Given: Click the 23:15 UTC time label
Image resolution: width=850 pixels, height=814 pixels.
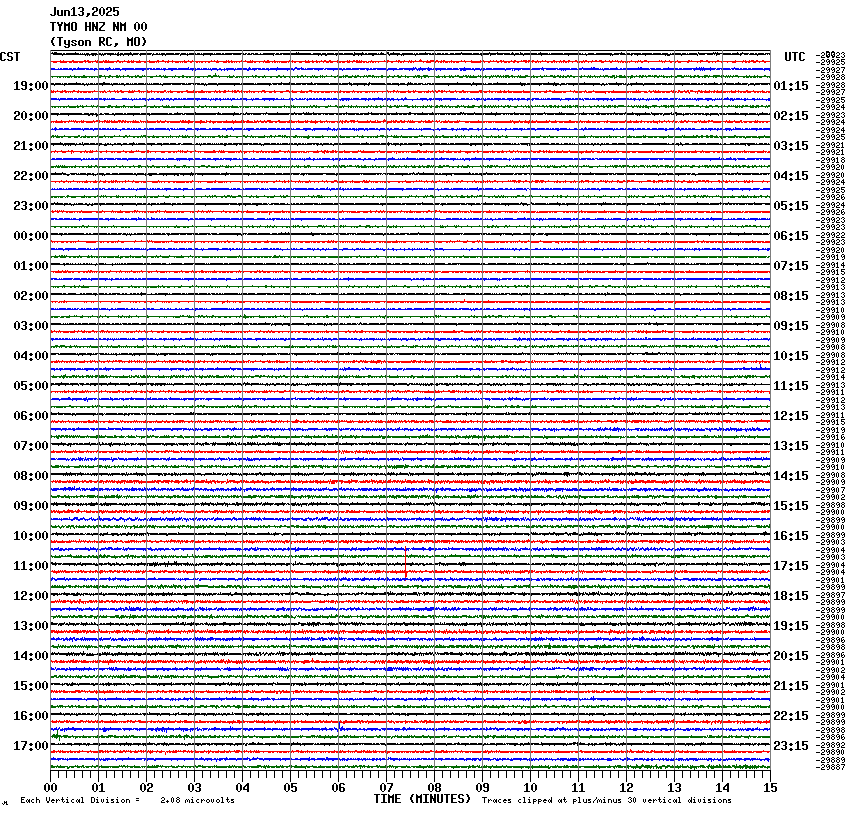Looking at the screenshot, I should [791, 746].
